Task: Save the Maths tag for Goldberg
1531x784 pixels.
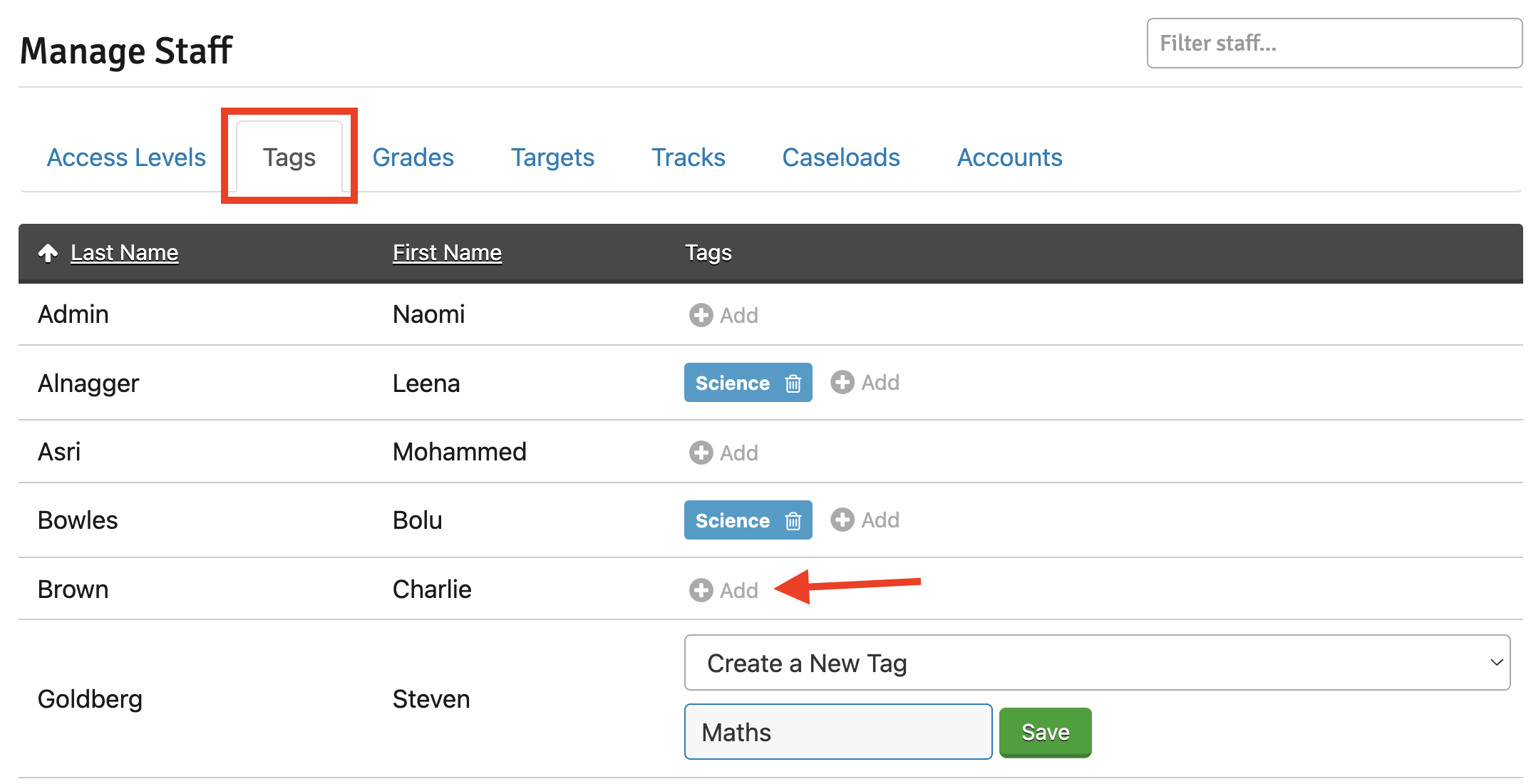Action: tap(1046, 732)
